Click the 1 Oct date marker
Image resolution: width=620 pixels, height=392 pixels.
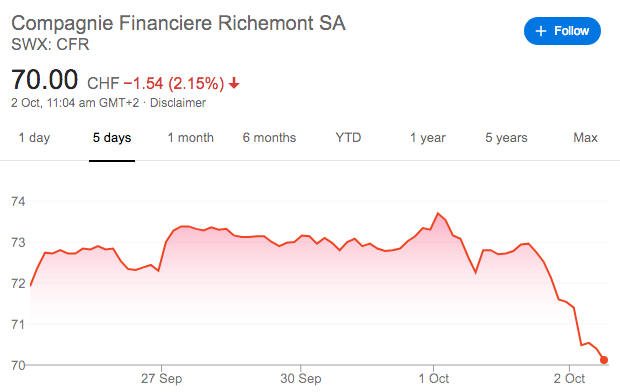point(434,379)
